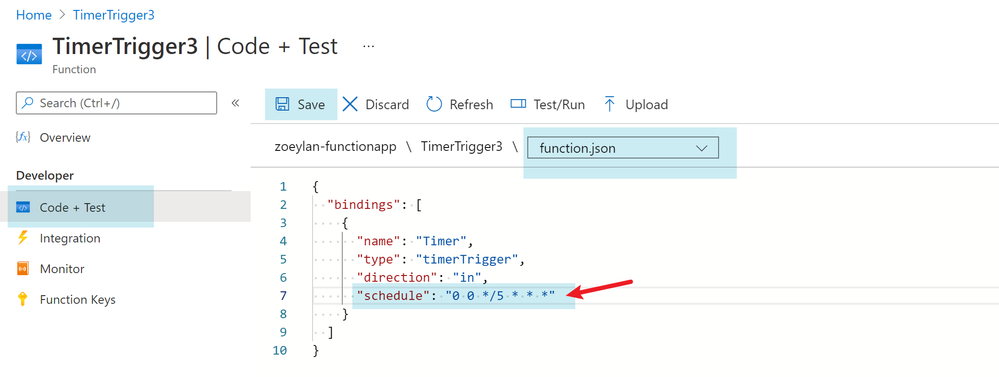Screen dimensions: 999x377
Task: Open the ellipsis more options menu
Action: tap(368, 47)
